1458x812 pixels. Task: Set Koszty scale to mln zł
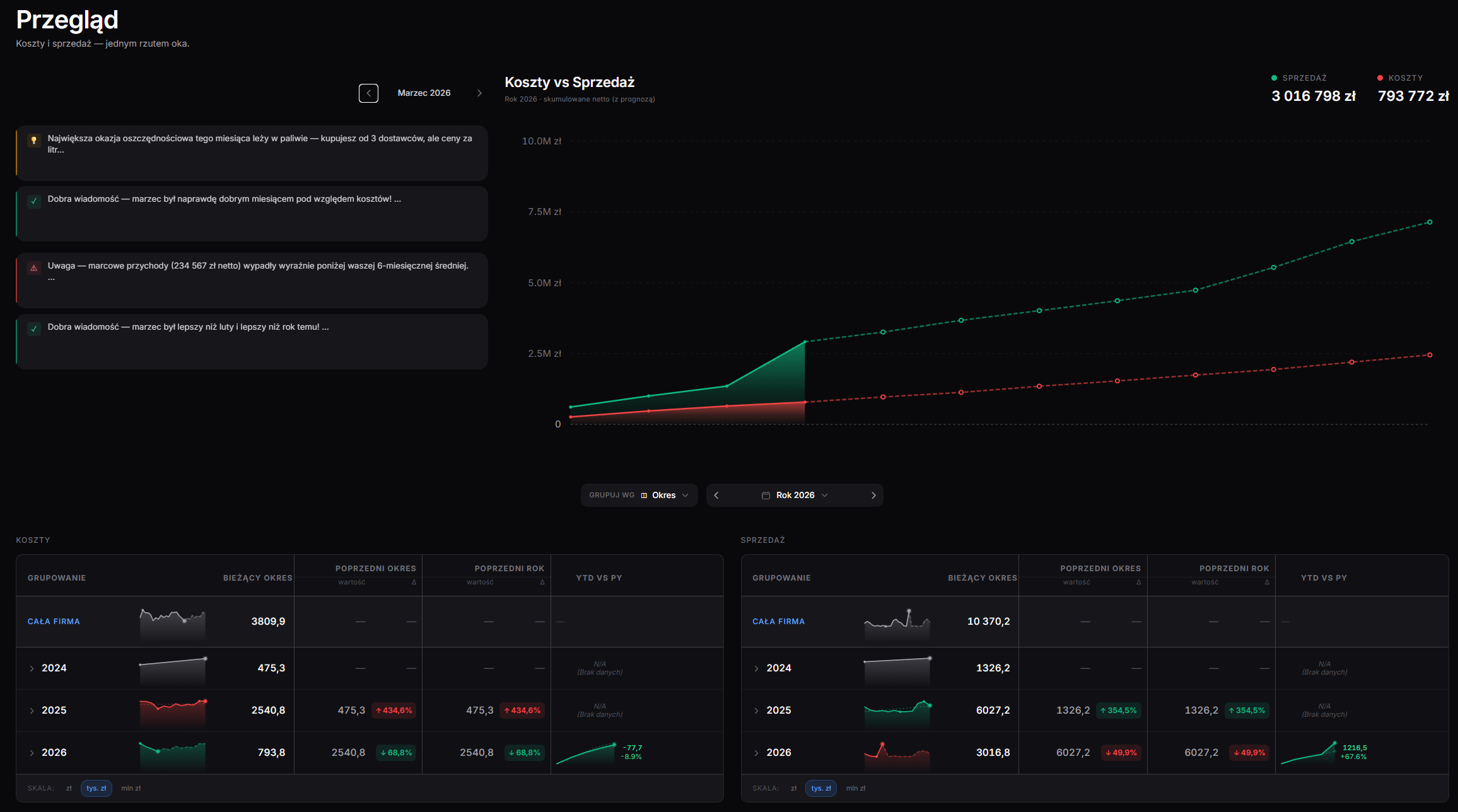131,788
